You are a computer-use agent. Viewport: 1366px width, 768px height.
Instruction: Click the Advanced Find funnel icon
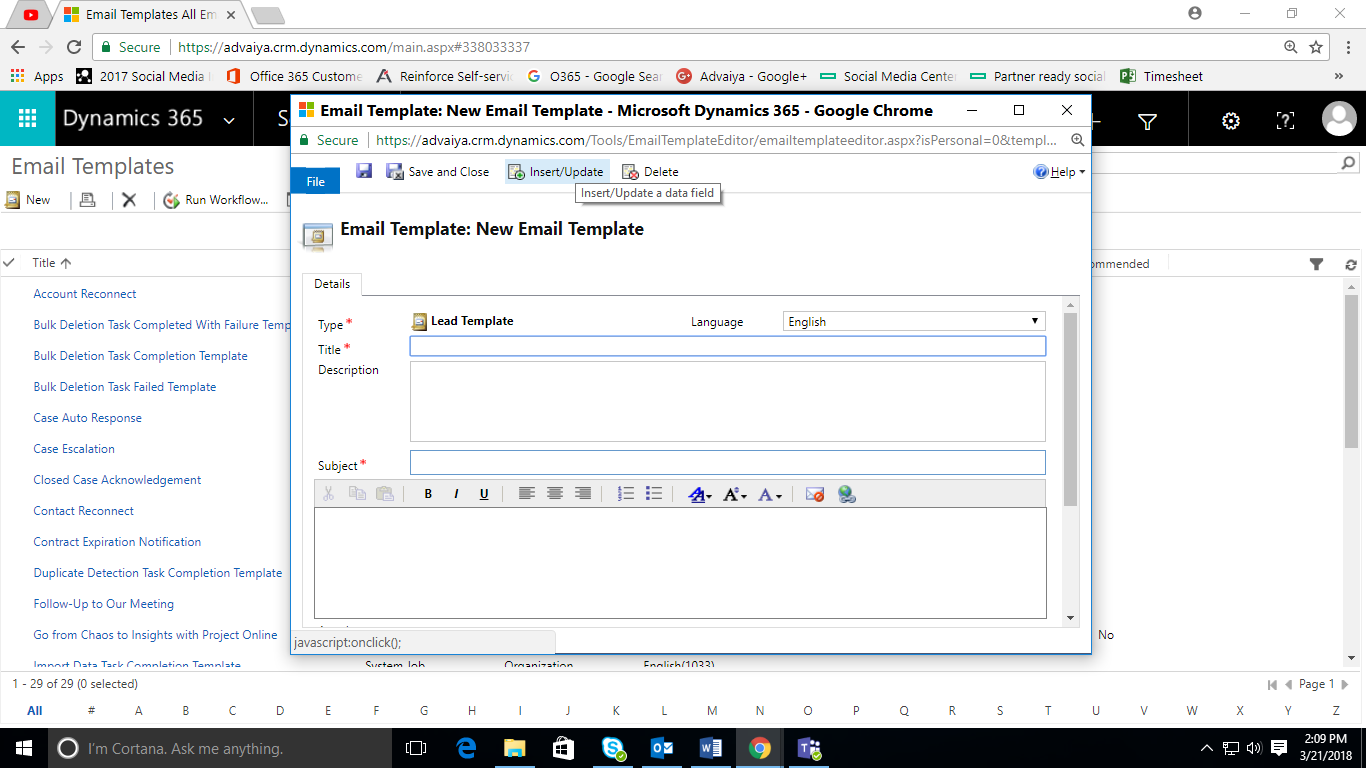coord(1148,121)
